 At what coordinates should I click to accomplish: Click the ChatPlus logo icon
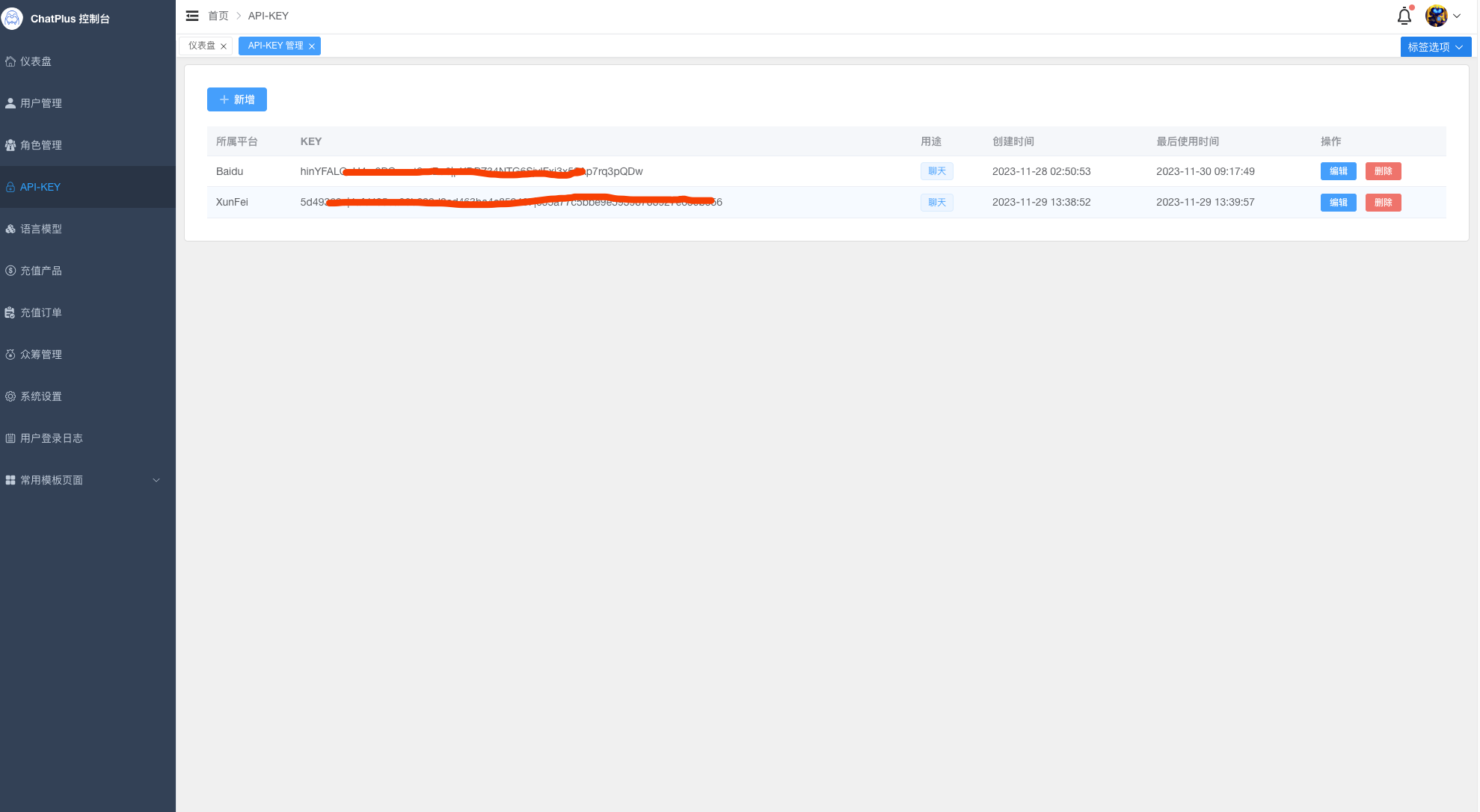coord(13,18)
